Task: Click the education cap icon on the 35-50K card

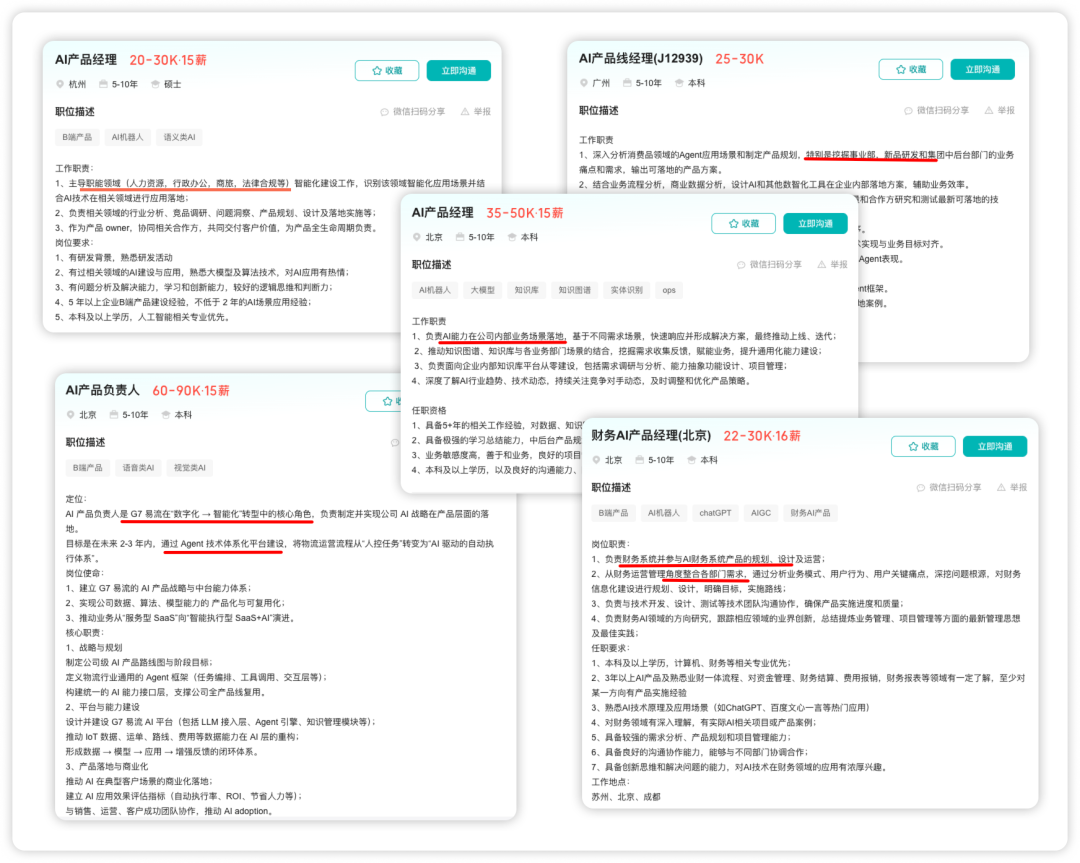Action: [x=512, y=237]
